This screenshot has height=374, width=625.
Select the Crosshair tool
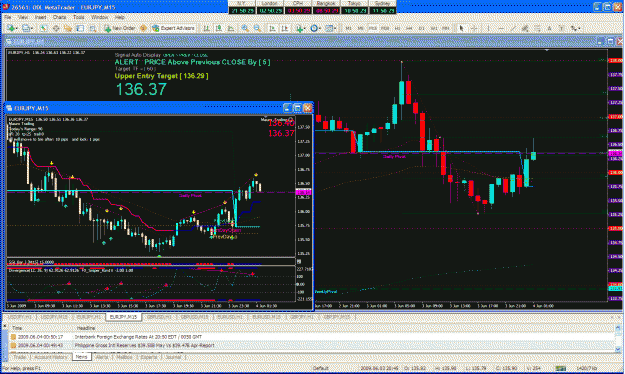coord(474,28)
